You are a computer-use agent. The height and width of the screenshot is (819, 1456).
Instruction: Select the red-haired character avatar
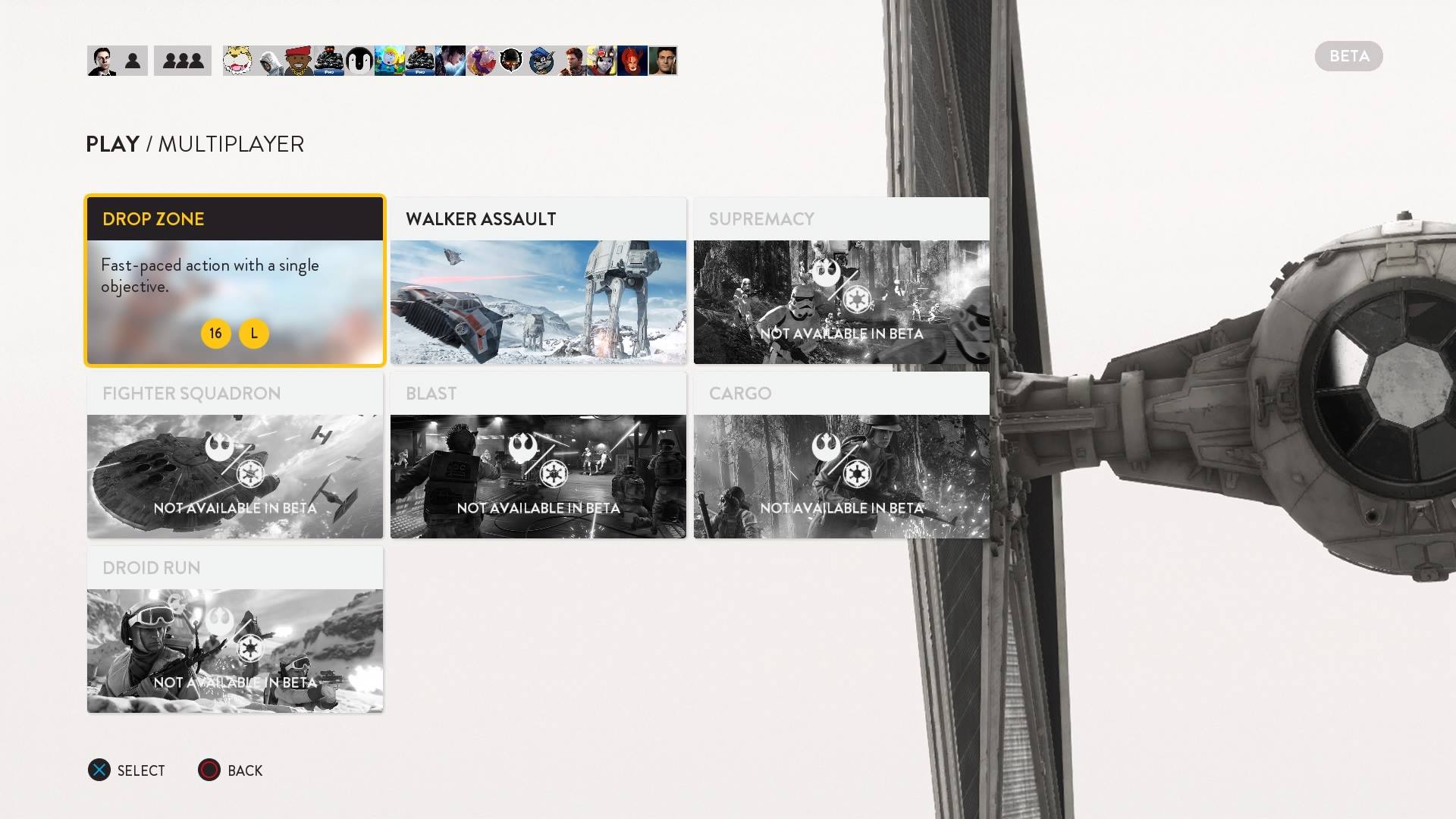[632, 61]
